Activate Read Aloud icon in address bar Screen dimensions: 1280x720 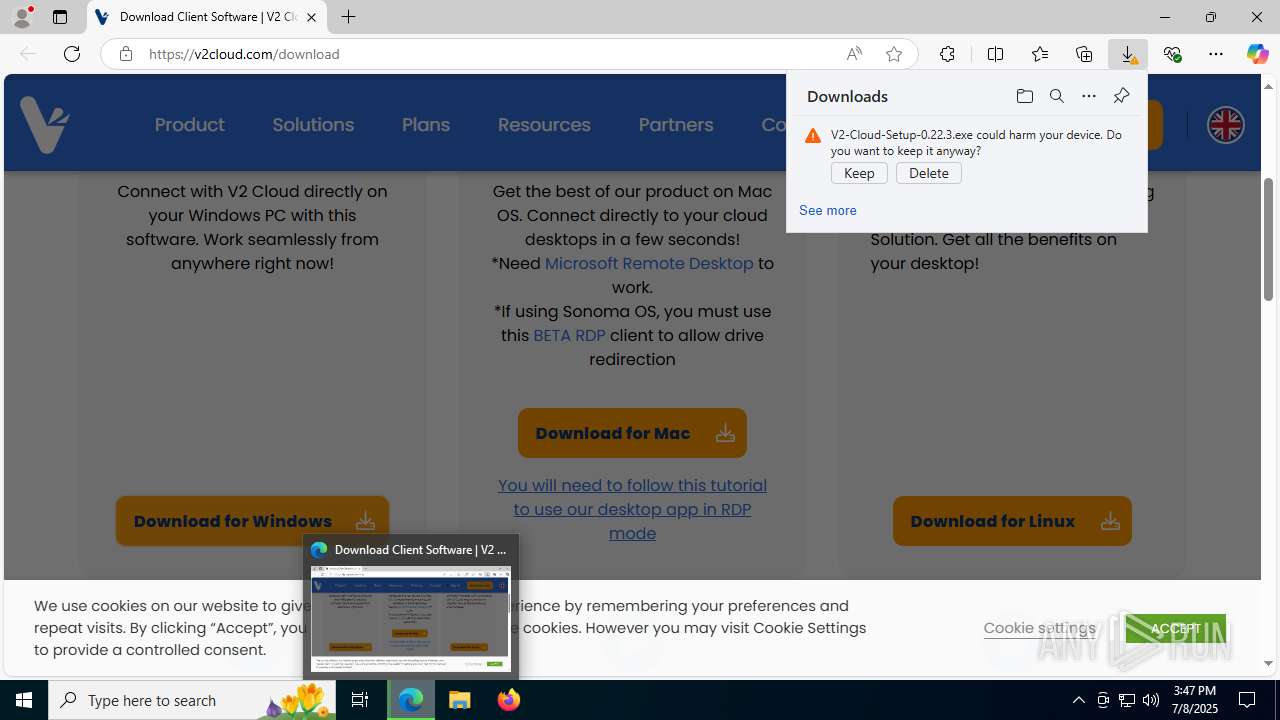854,54
